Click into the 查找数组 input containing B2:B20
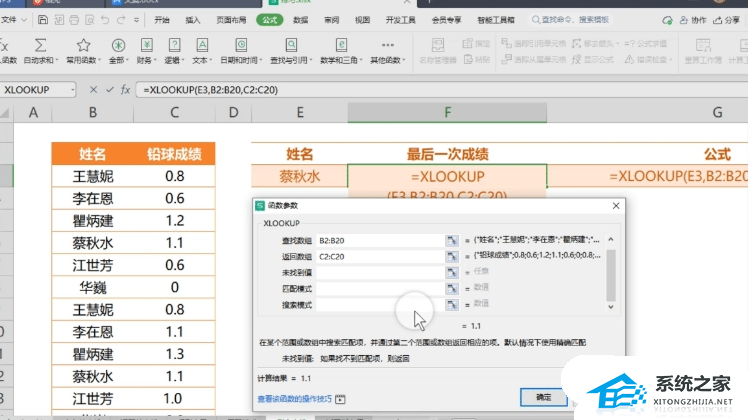This screenshot has height=420, width=748. (x=380, y=241)
